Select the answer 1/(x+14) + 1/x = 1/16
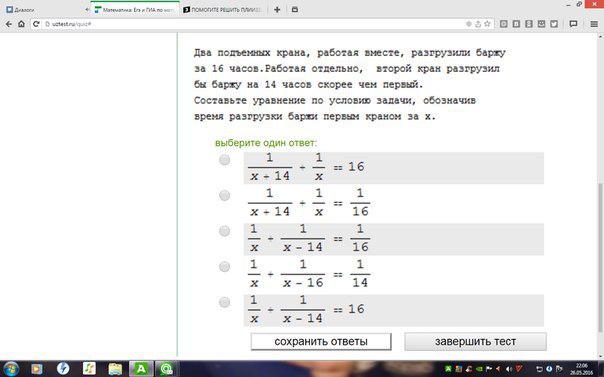604x377 pixels. pos(225,196)
